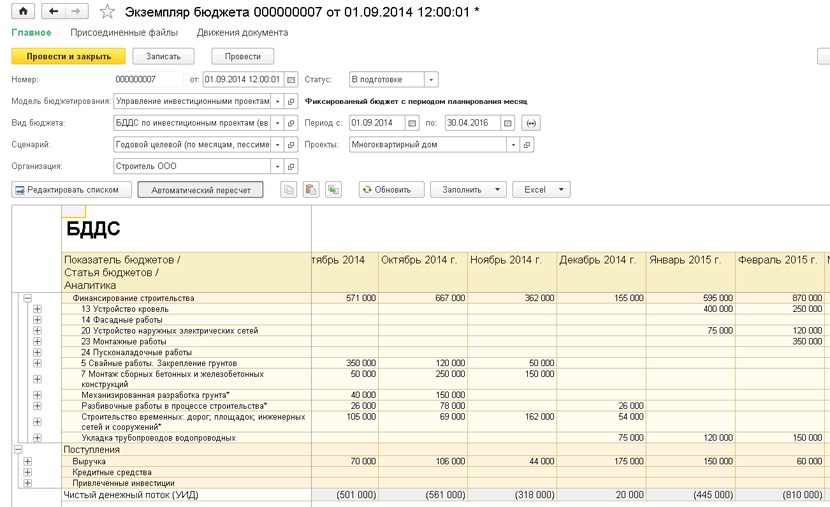The width and height of the screenshot is (830, 507).
Task: Select the БДДС title cell
Action: pos(186,229)
